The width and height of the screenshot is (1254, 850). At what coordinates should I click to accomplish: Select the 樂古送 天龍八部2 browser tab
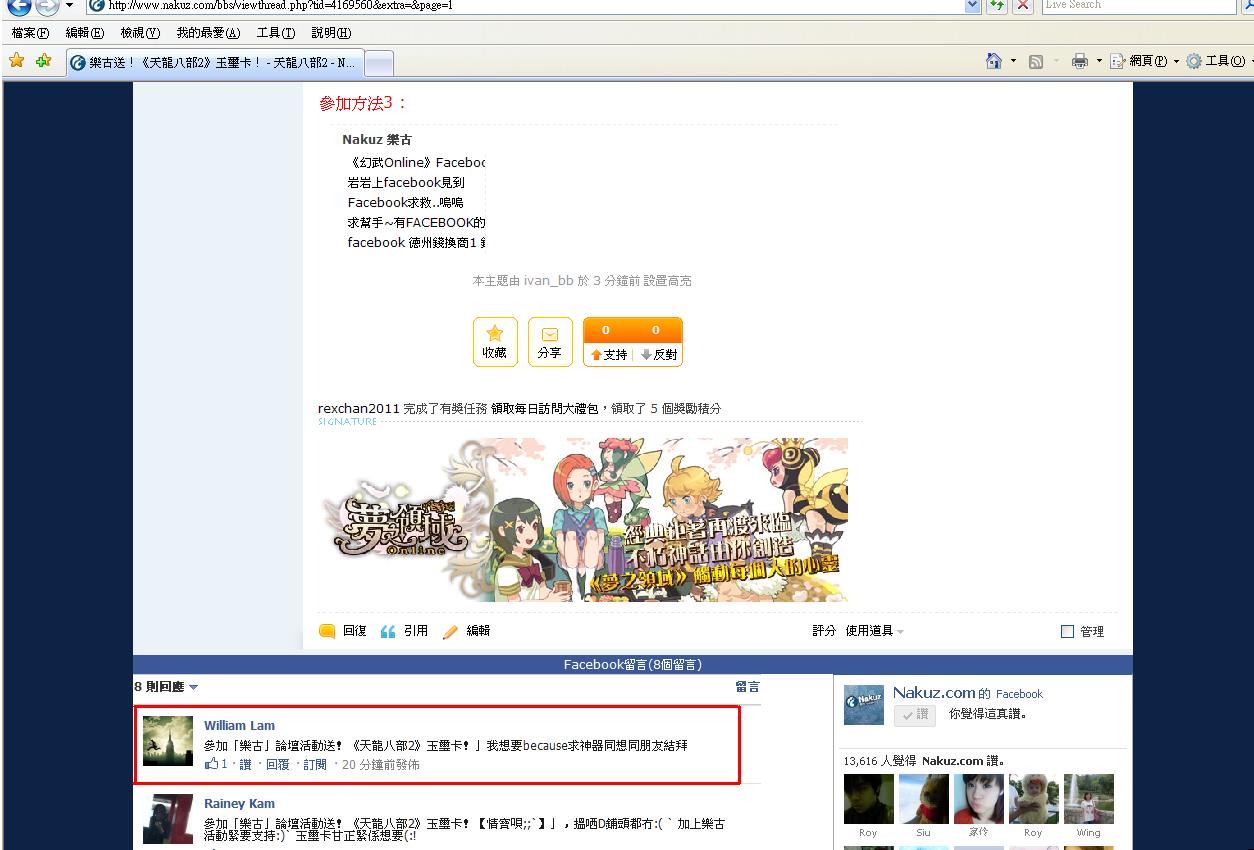(x=214, y=63)
